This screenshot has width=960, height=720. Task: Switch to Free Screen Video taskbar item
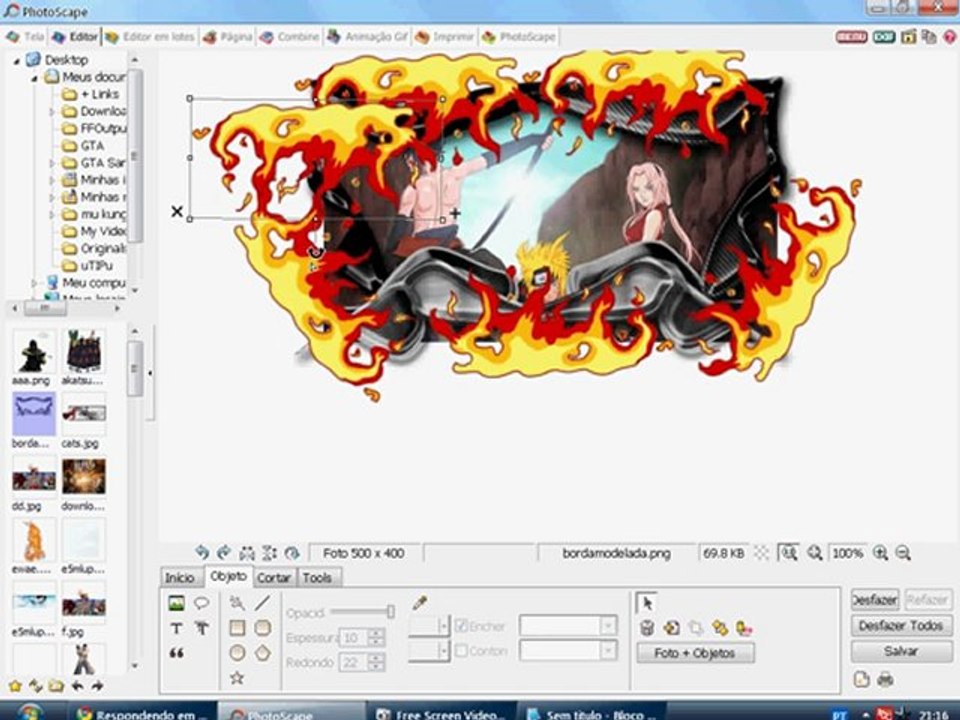point(441,713)
